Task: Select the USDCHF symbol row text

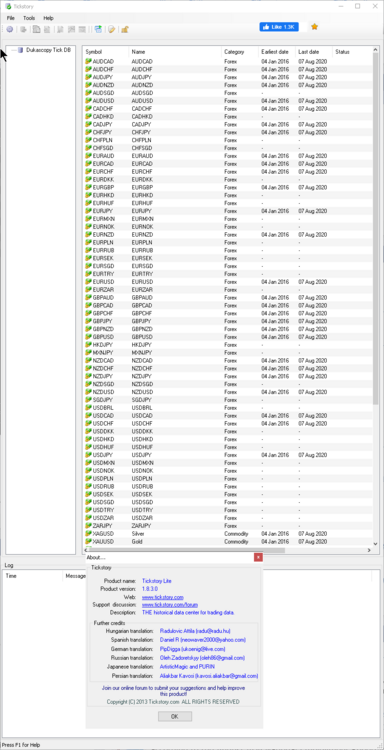Action: (x=103, y=423)
